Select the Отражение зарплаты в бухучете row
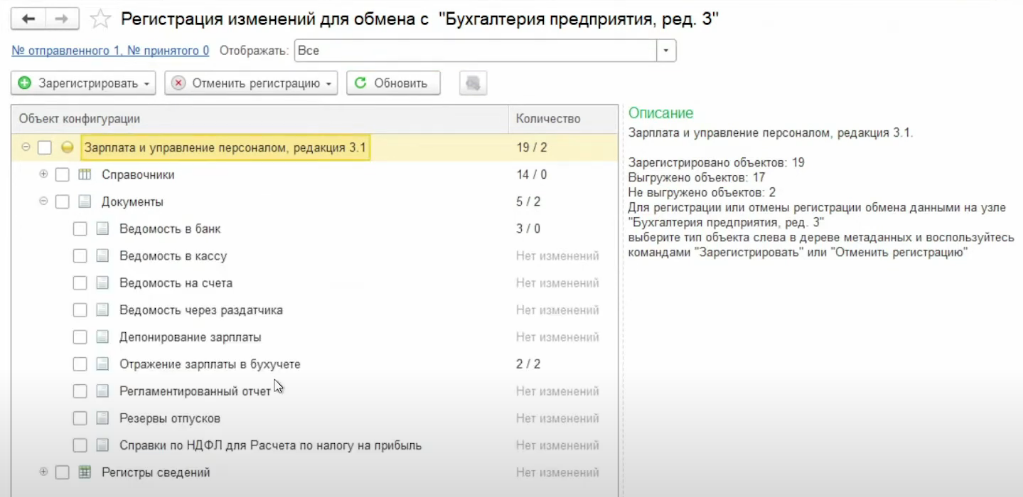Viewport: 1023px width, 497px height. 314,365
